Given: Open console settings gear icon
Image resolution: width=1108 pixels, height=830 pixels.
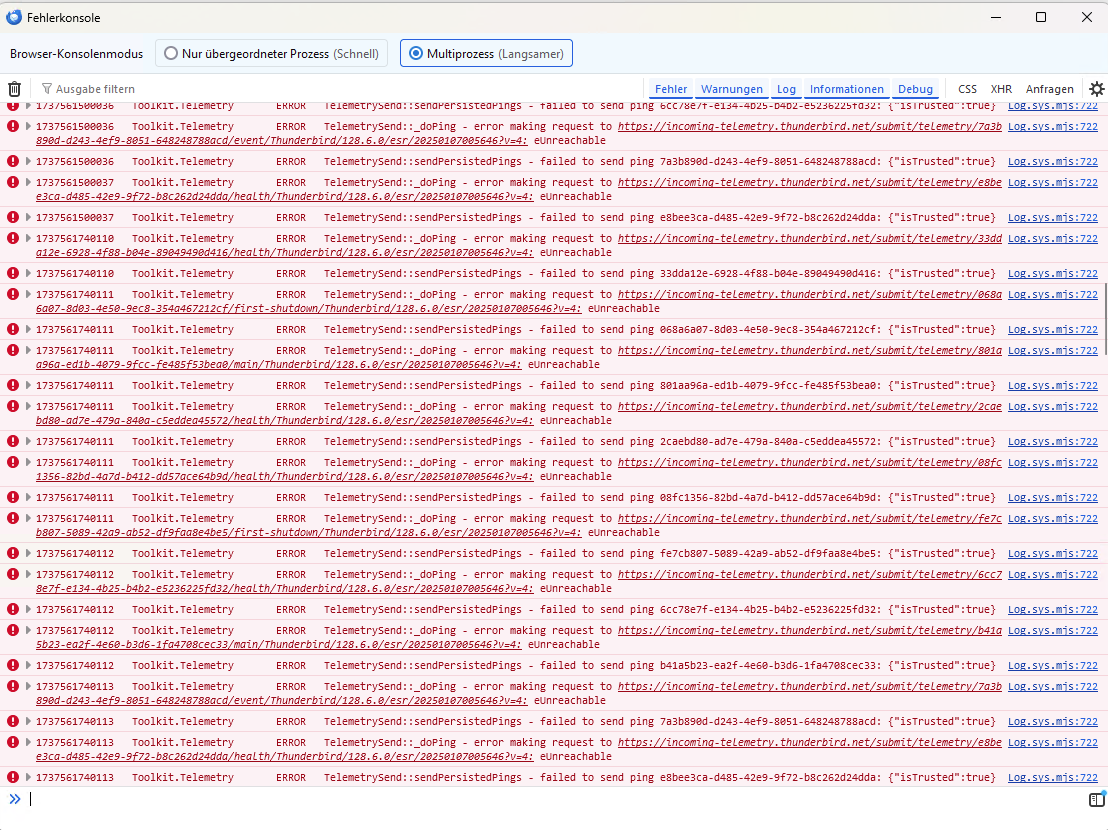Looking at the screenshot, I should point(1097,89).
